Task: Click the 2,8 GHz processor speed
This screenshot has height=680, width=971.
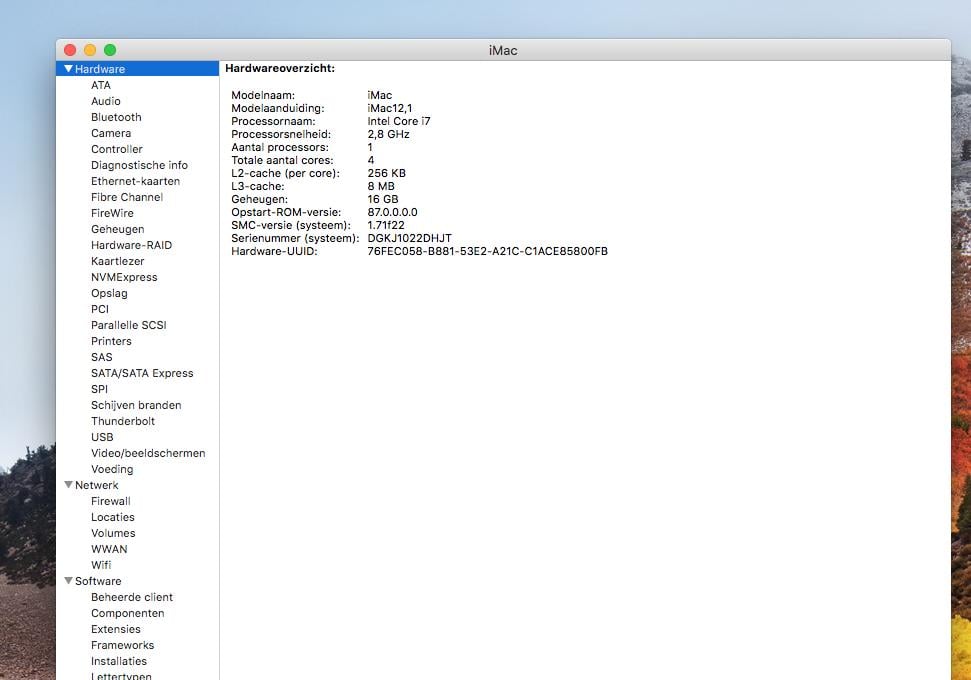Action: click(388, 134)
